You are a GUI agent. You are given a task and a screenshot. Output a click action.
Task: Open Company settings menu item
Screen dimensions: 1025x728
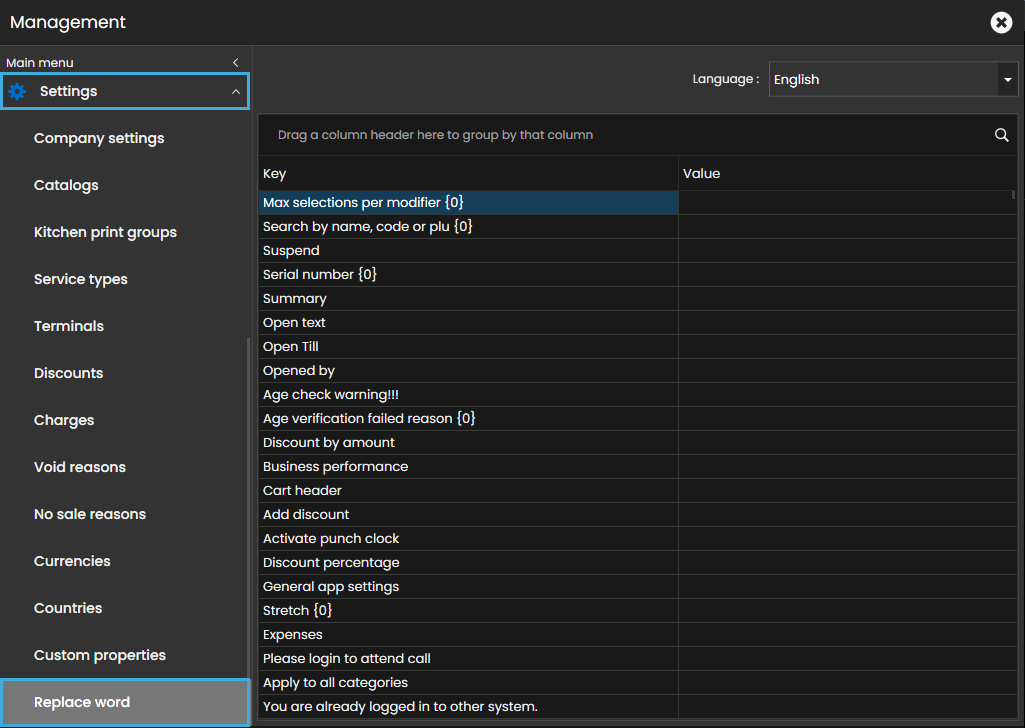point(99,138)
